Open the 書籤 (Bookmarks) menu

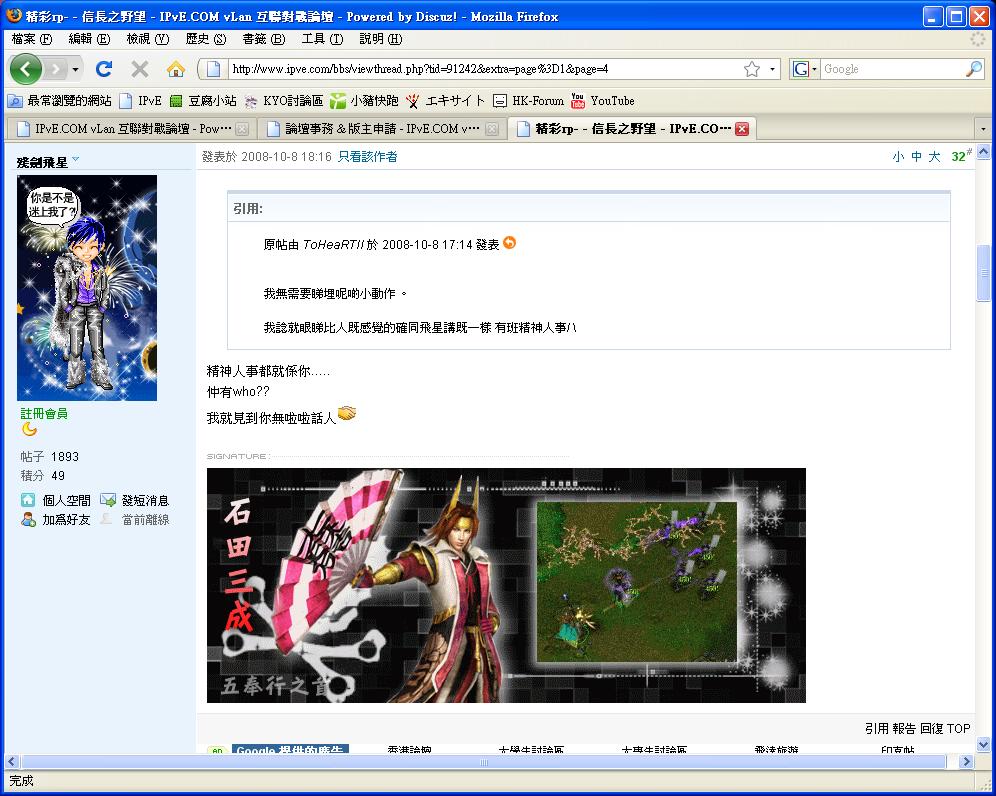pos(263,39)
